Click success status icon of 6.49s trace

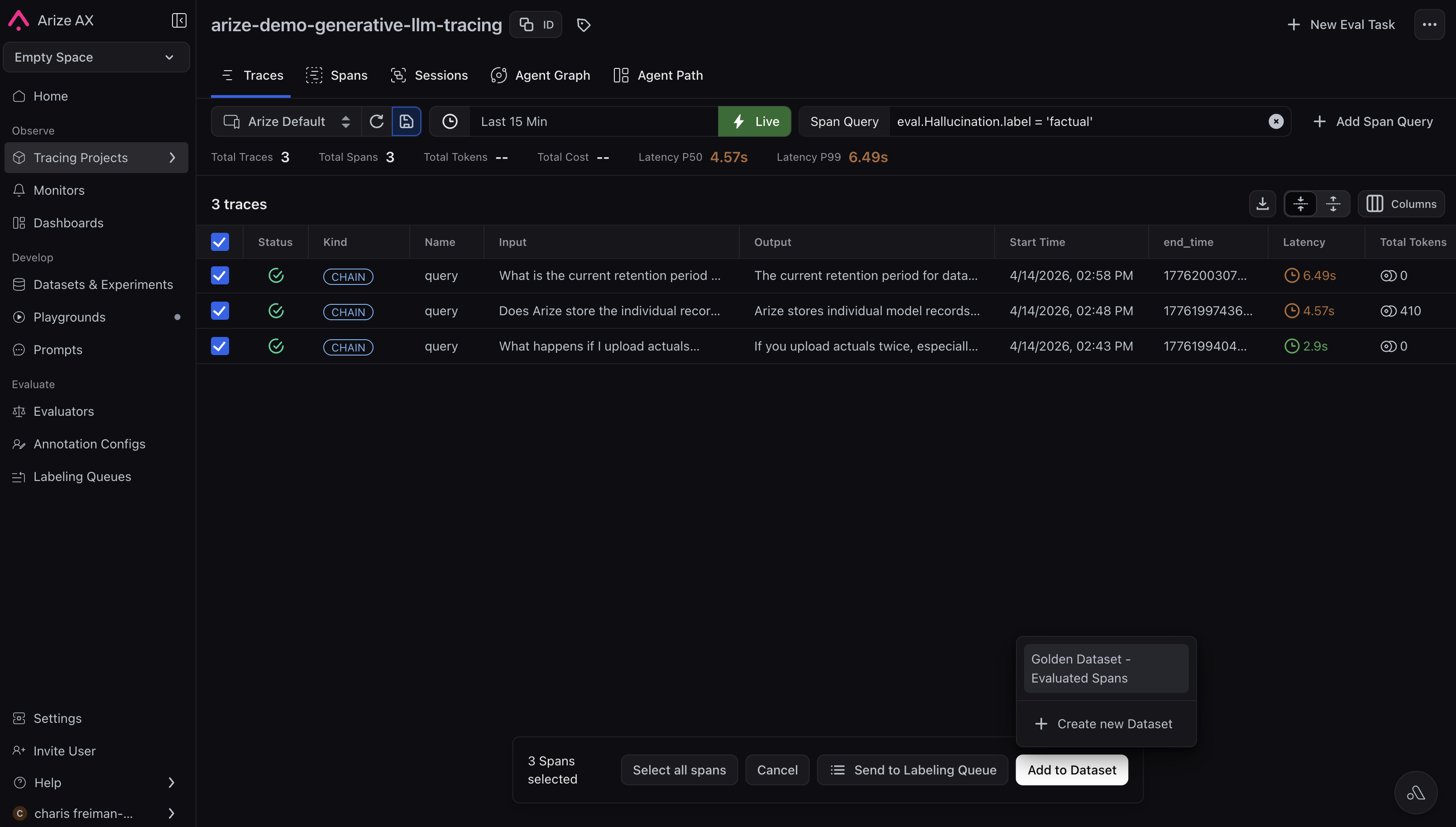276,275
